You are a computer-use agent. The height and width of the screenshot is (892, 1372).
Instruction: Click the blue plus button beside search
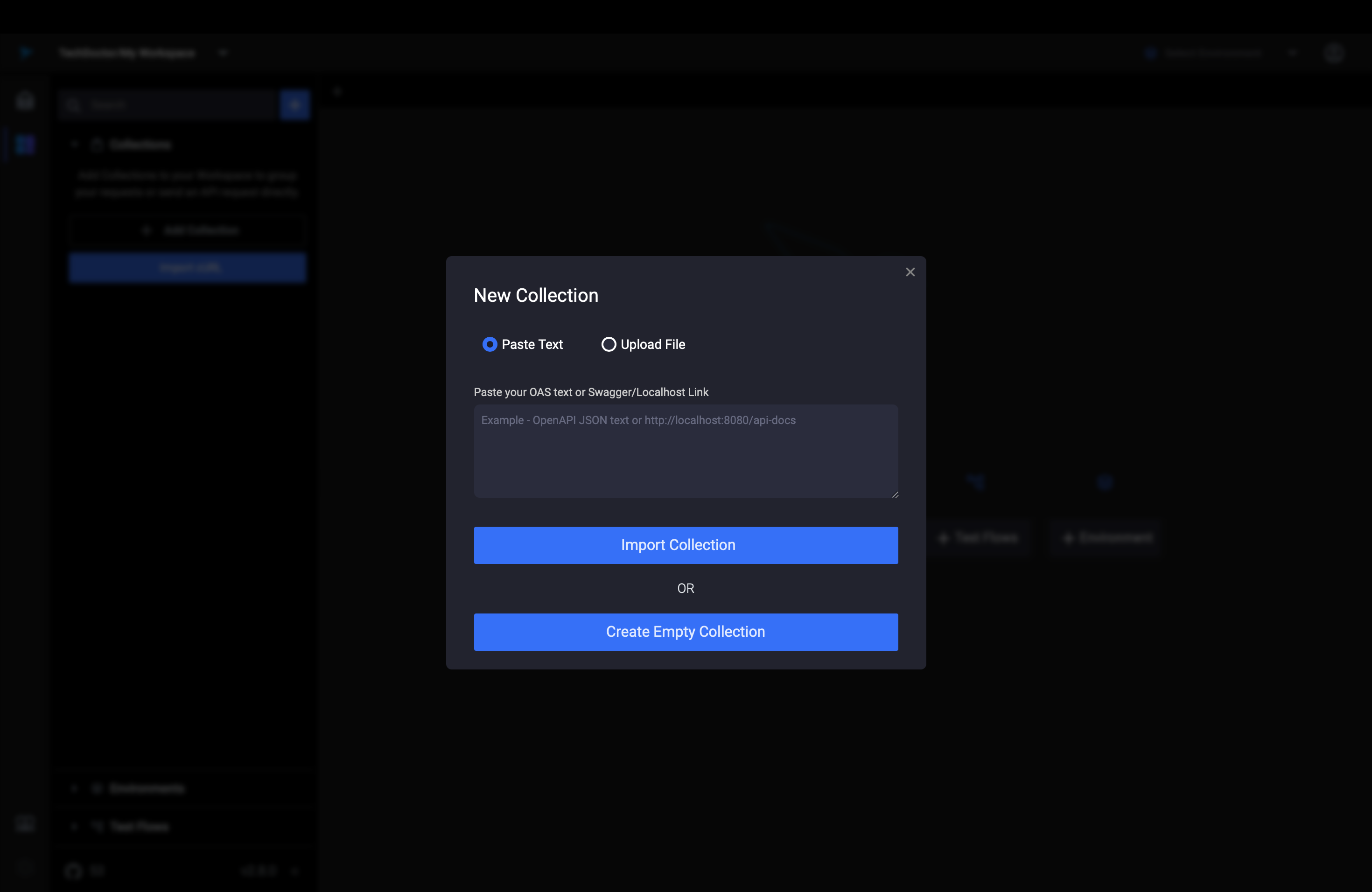click(295, 105)
